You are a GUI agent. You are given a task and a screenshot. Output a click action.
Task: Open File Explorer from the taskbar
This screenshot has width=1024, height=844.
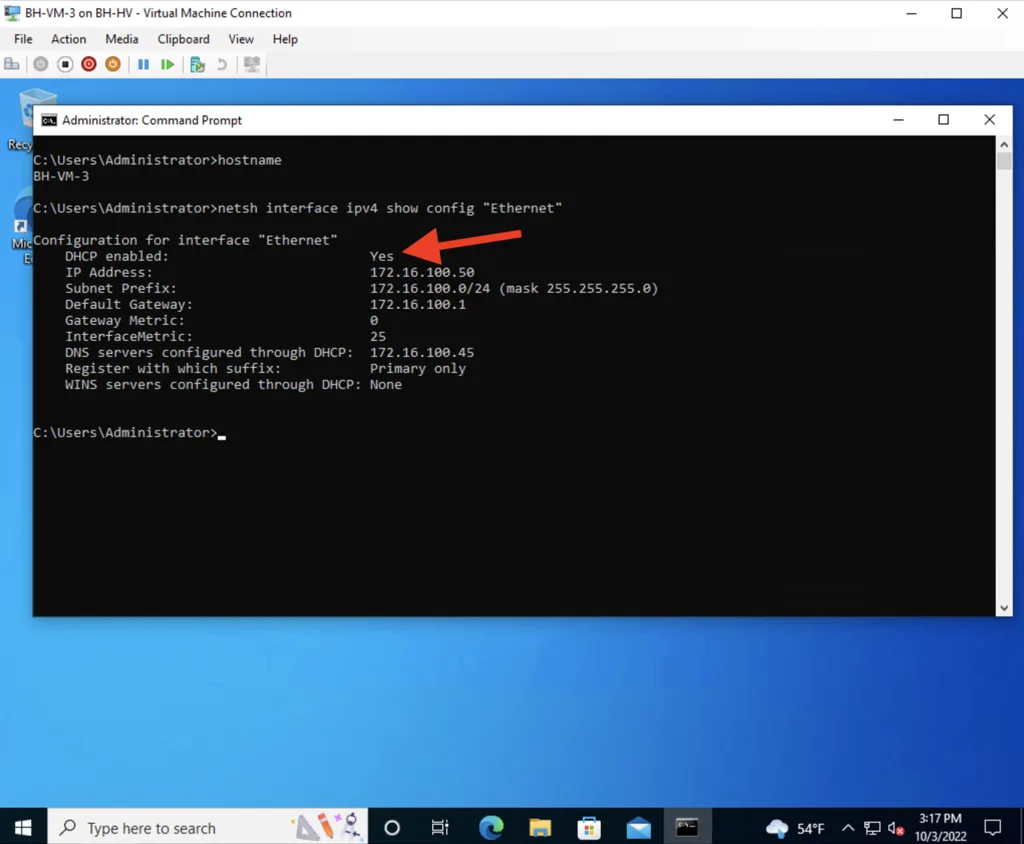click(x=540, y=828)
